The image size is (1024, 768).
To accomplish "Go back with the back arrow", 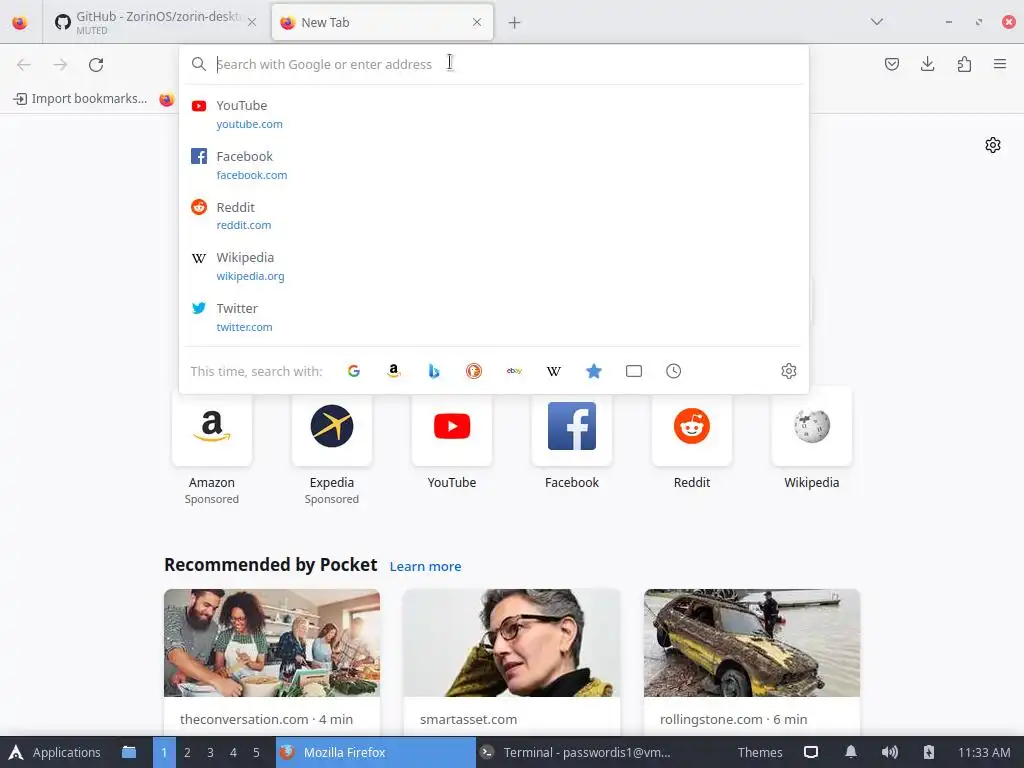I will 24,65.
